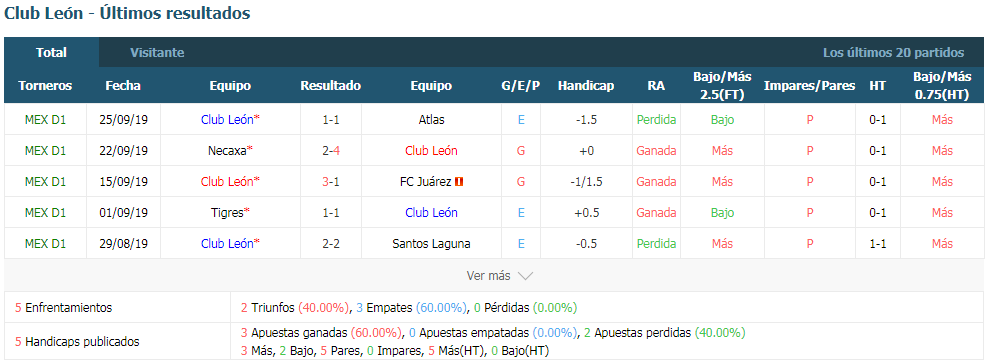Click the Bajo/Más 2.5(FT) column header
Screen dimensions: 992x360
tap(722, 85)
